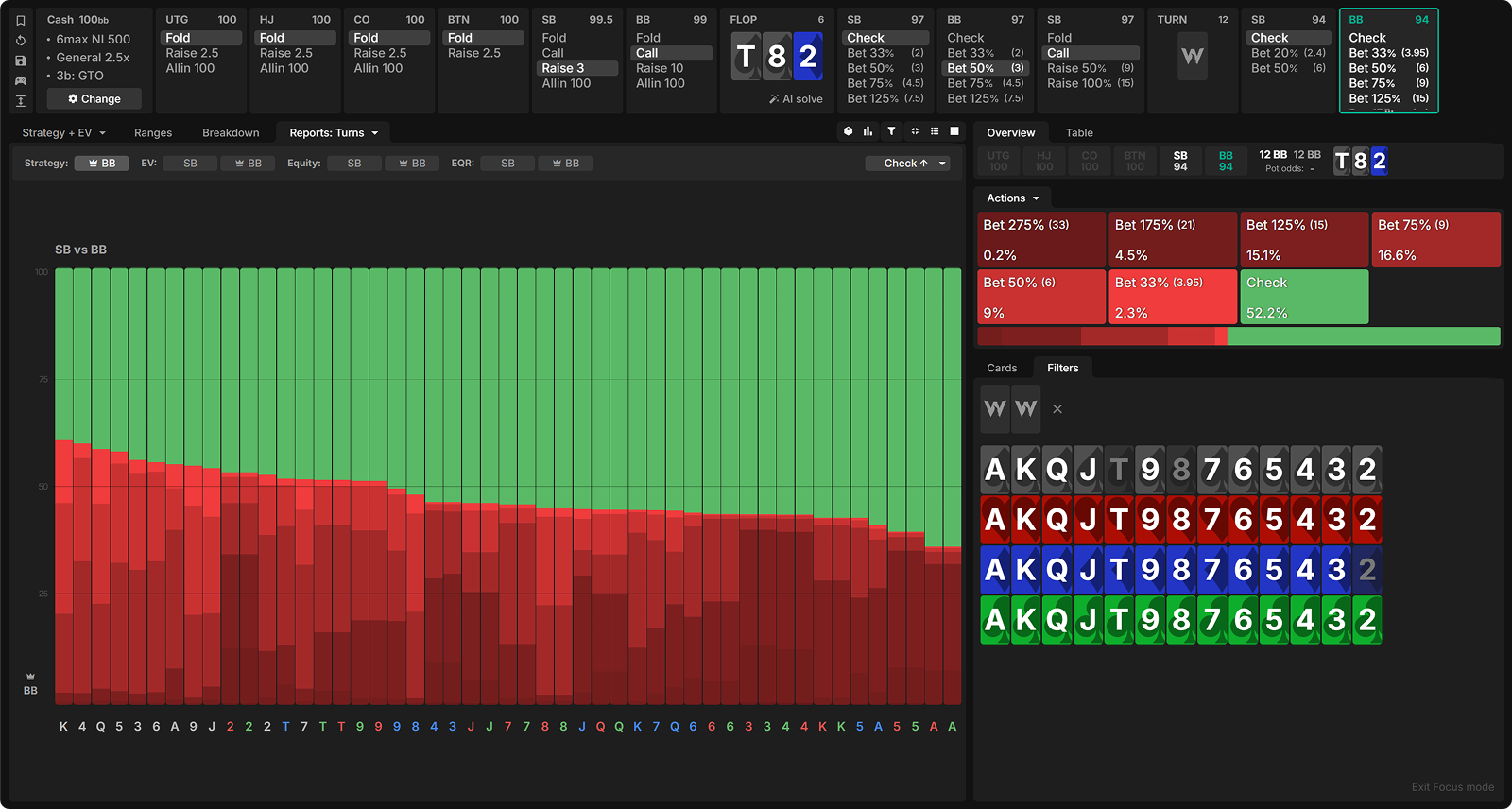
Task: Select the green Check action swatch
Action: (1303, 297)
